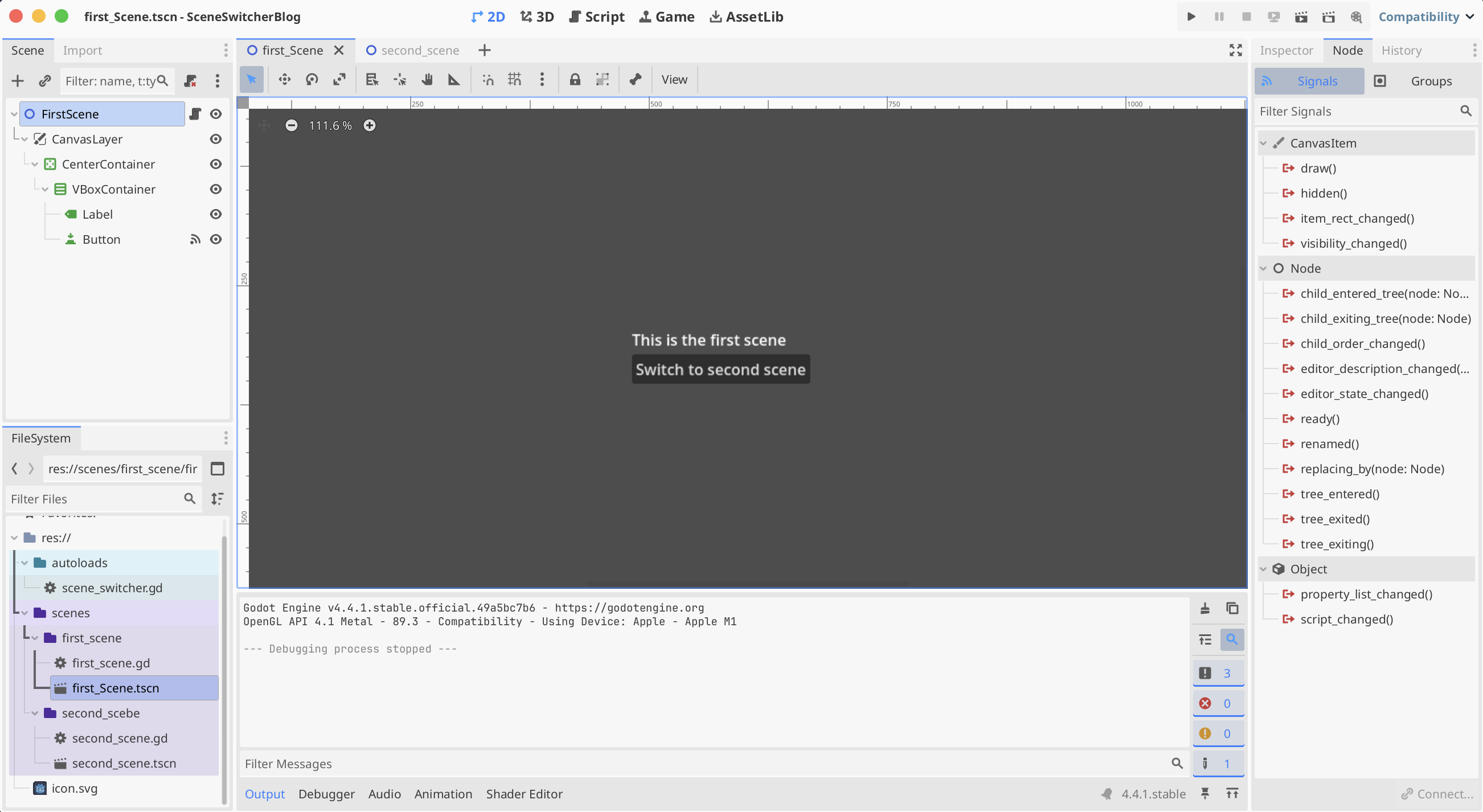Clear output with the broom icon
1483x812 pixels.
coord(1205,608)
